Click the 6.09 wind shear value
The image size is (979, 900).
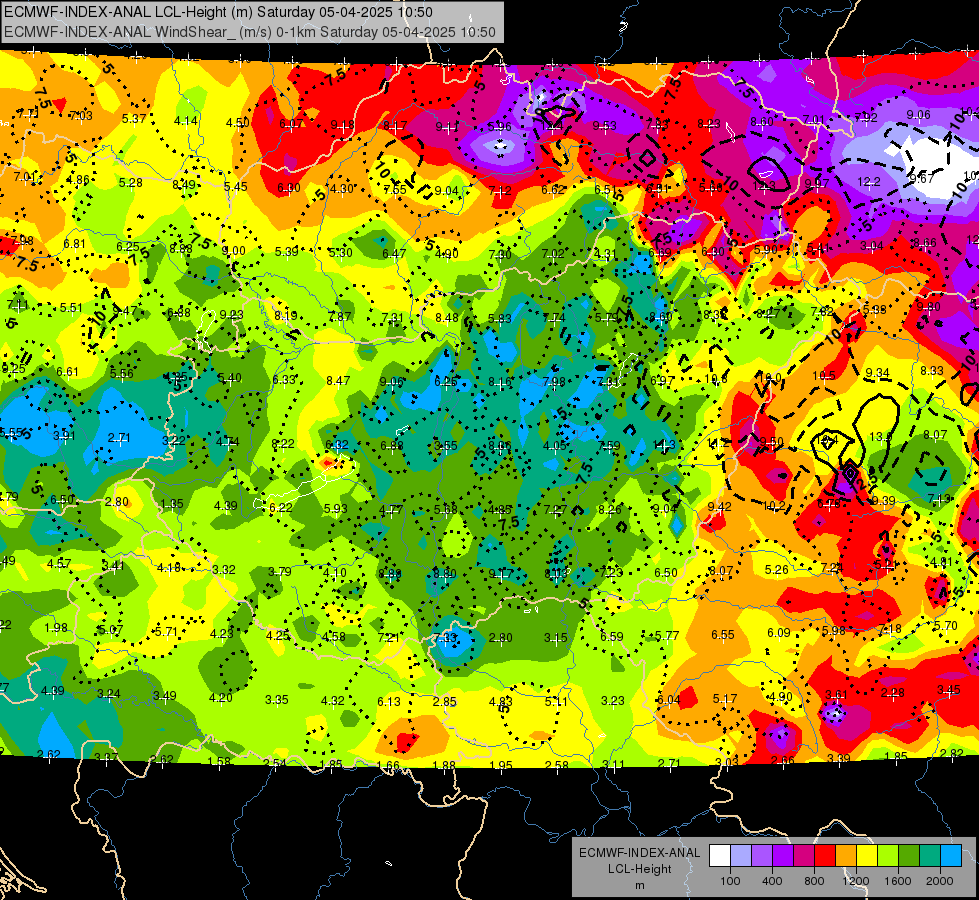pos(779,633)
